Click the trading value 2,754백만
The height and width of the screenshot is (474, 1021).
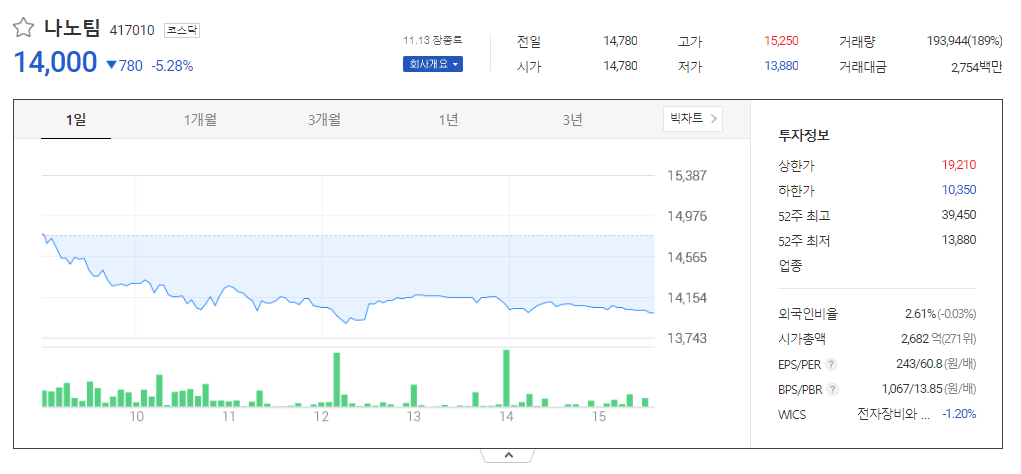[977, 66]
